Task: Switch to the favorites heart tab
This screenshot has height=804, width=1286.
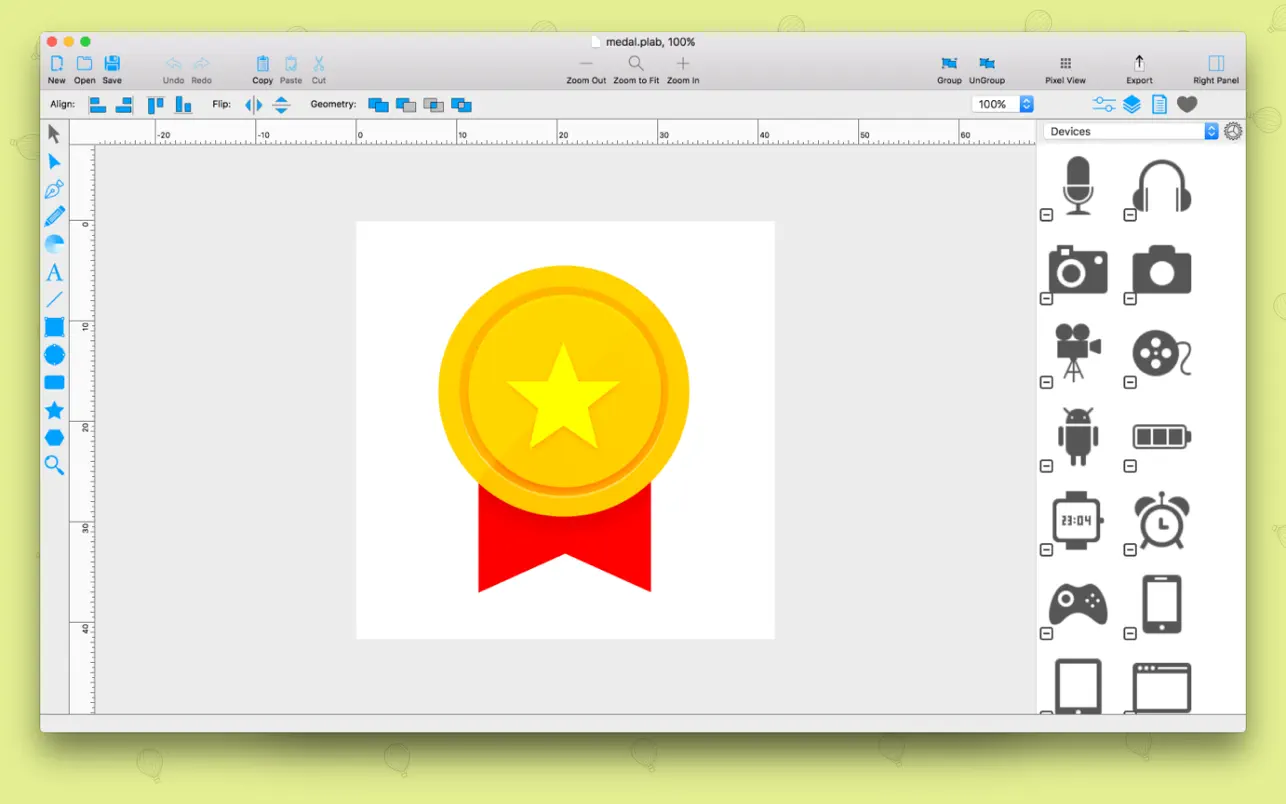Action: click(x=1187, y=104)
